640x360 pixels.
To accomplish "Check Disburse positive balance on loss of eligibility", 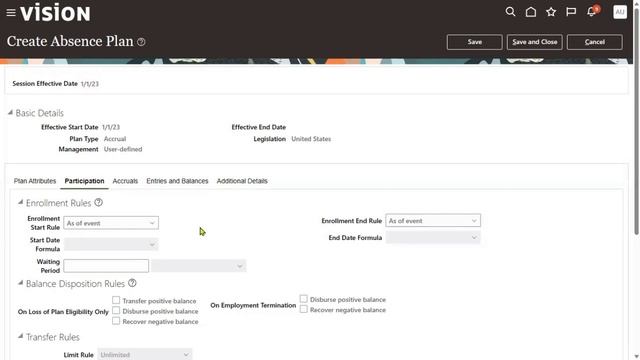I will [116, 311].
